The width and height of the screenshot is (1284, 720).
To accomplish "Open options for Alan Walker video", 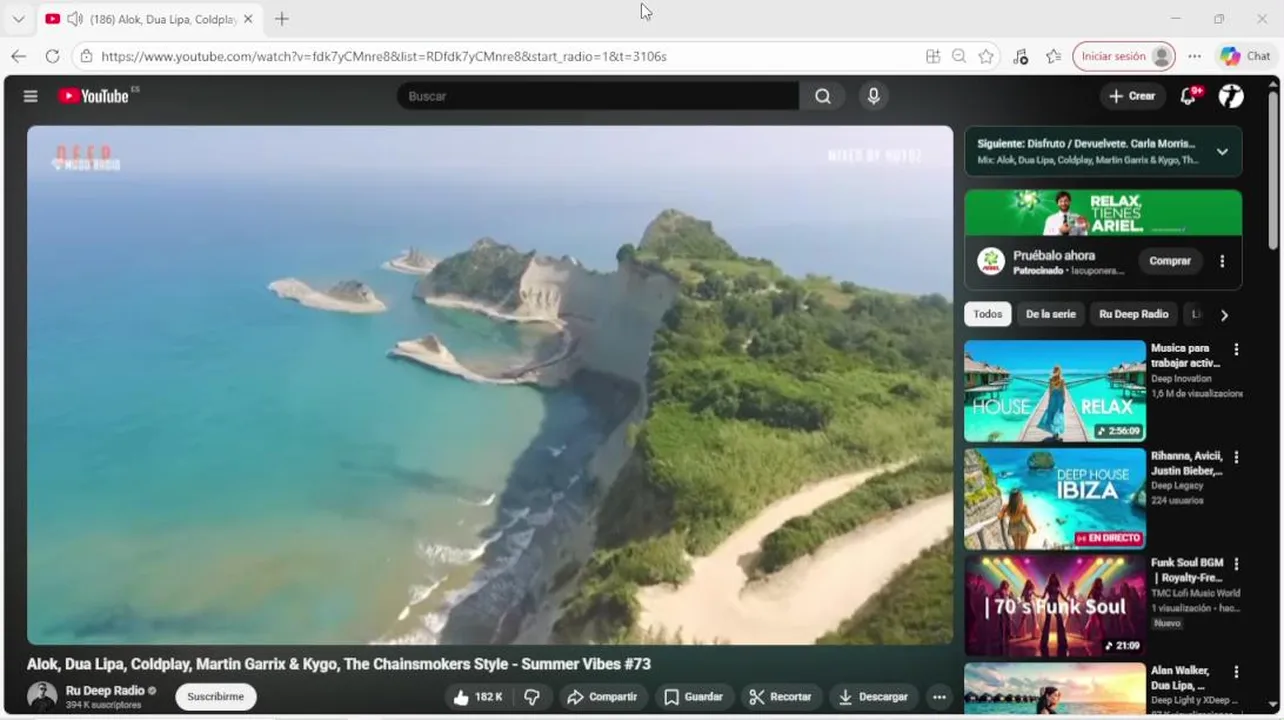I will (x=1236, y=672).
